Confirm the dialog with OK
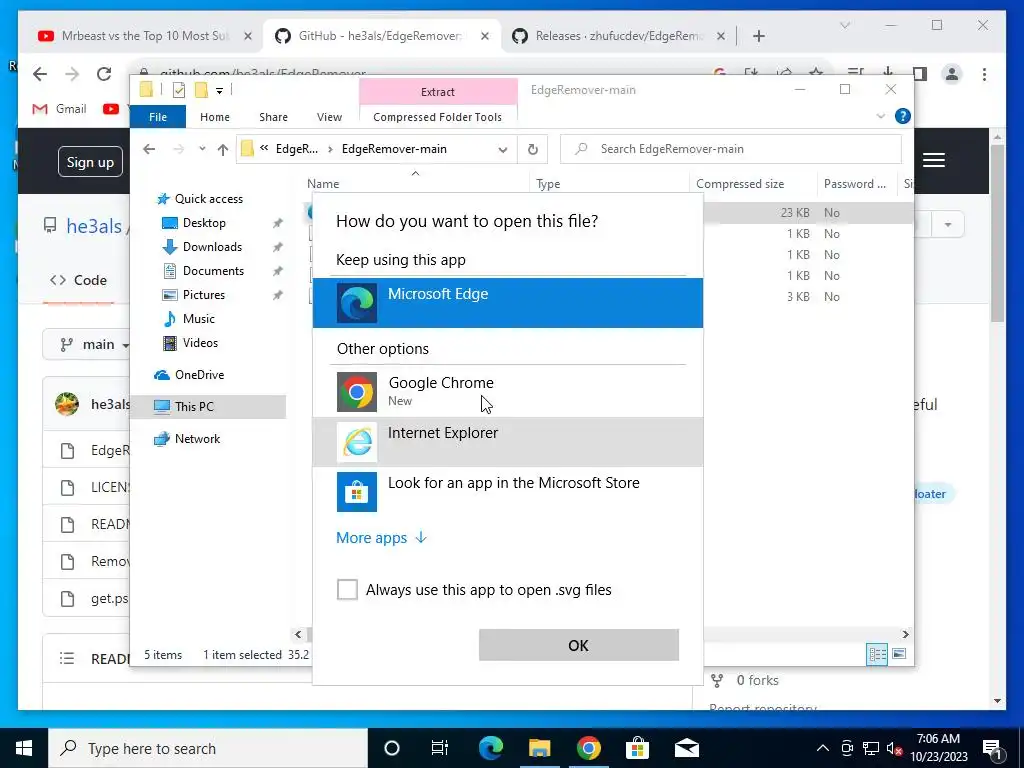The width and height of the screenshot is (1024, 768). pos(579,645)
